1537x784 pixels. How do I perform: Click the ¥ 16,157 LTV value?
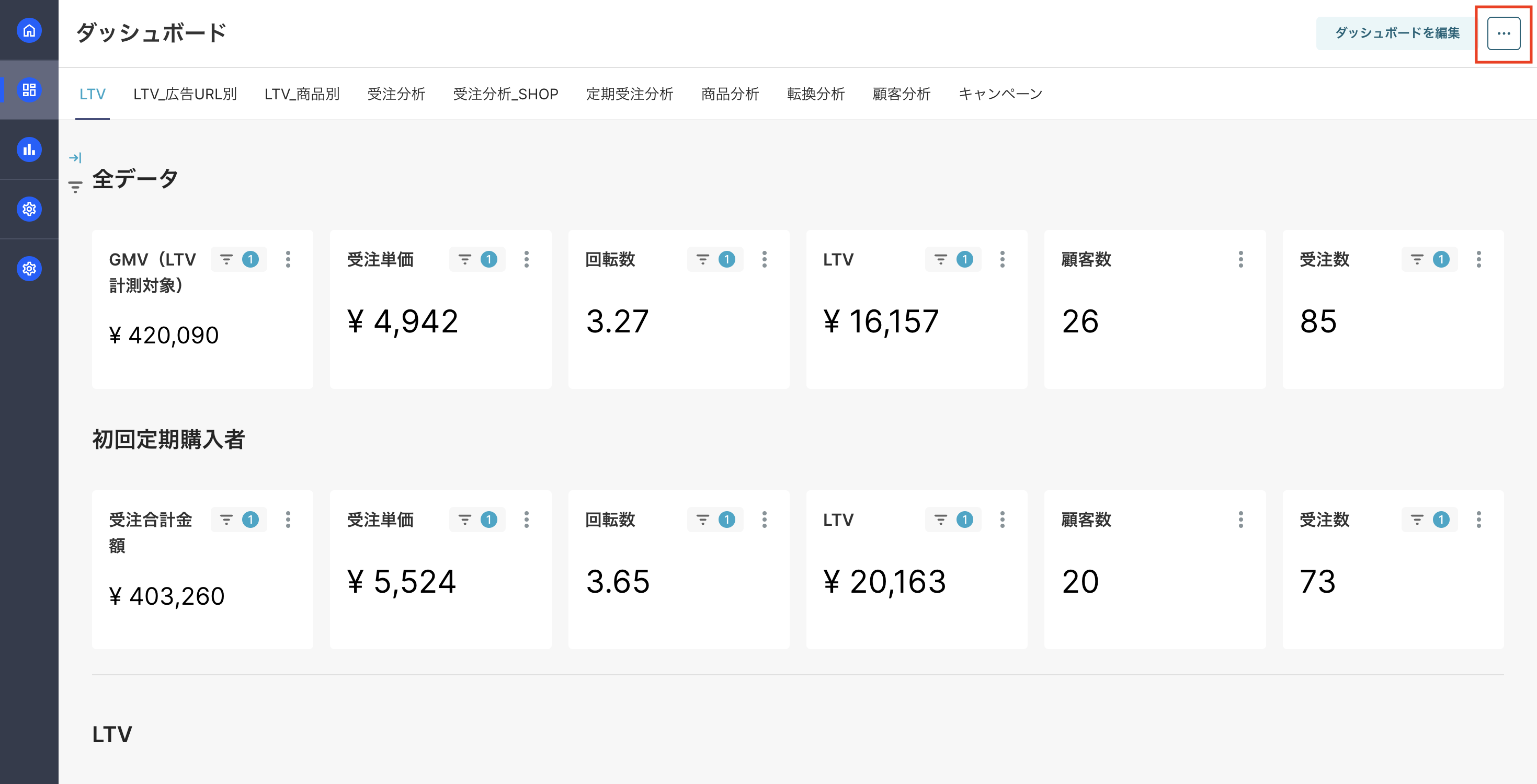[x=881, y=322]
